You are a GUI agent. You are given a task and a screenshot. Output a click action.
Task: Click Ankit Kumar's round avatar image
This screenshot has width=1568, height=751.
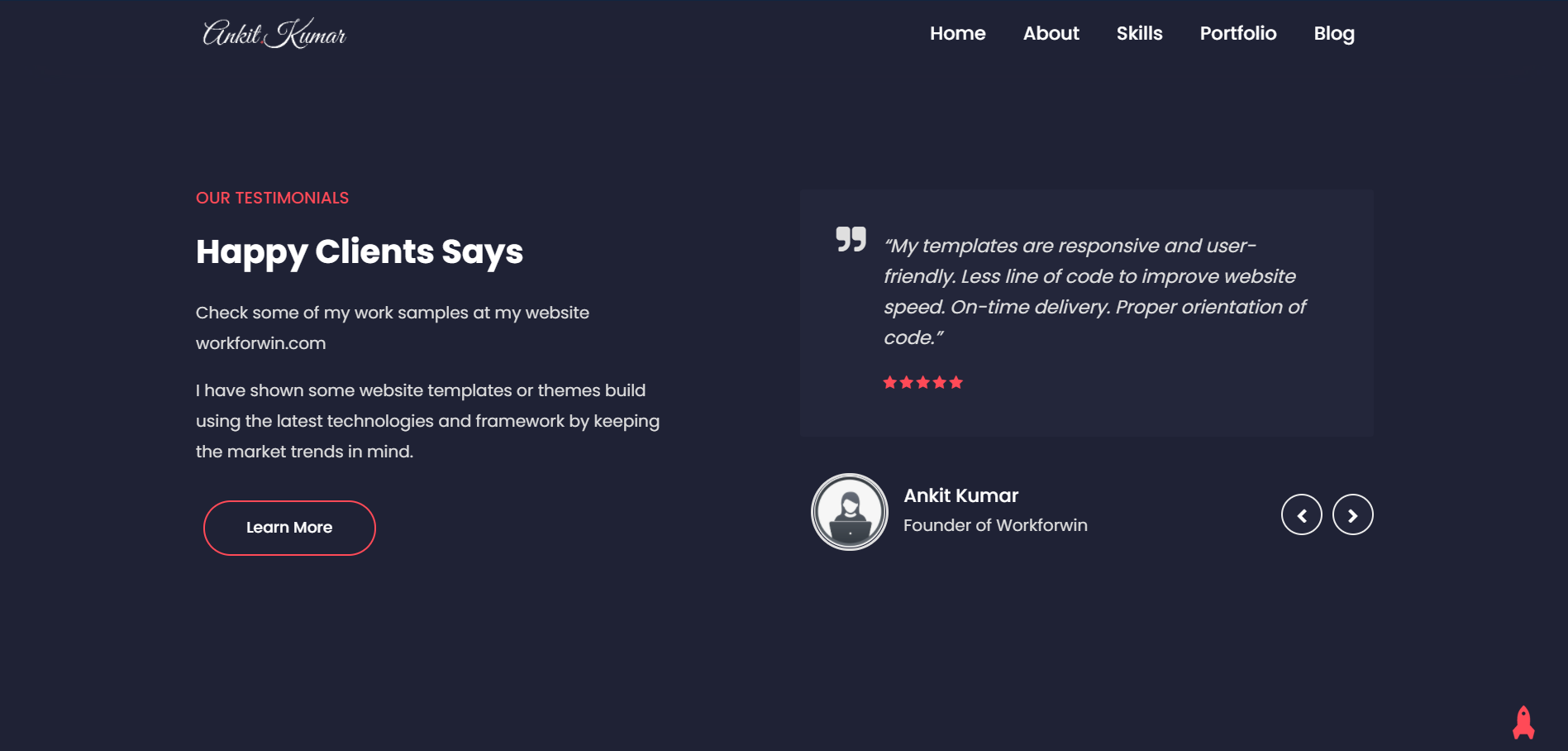pyautogui.click(x=850, y=512)
